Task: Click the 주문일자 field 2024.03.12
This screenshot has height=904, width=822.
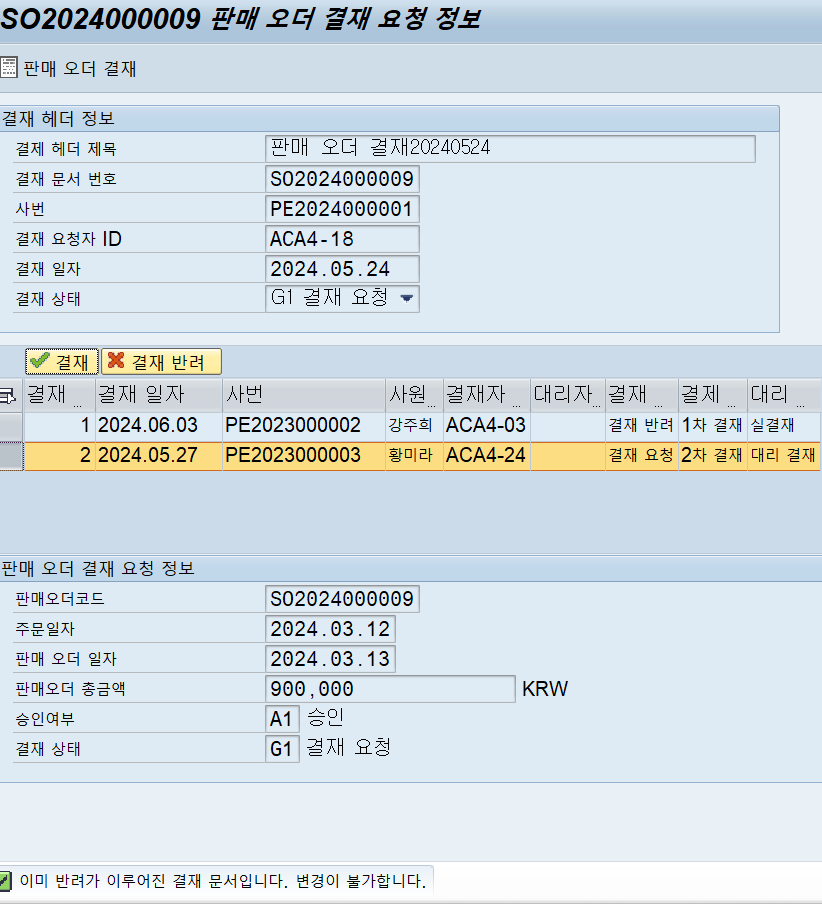Action: 330,628
